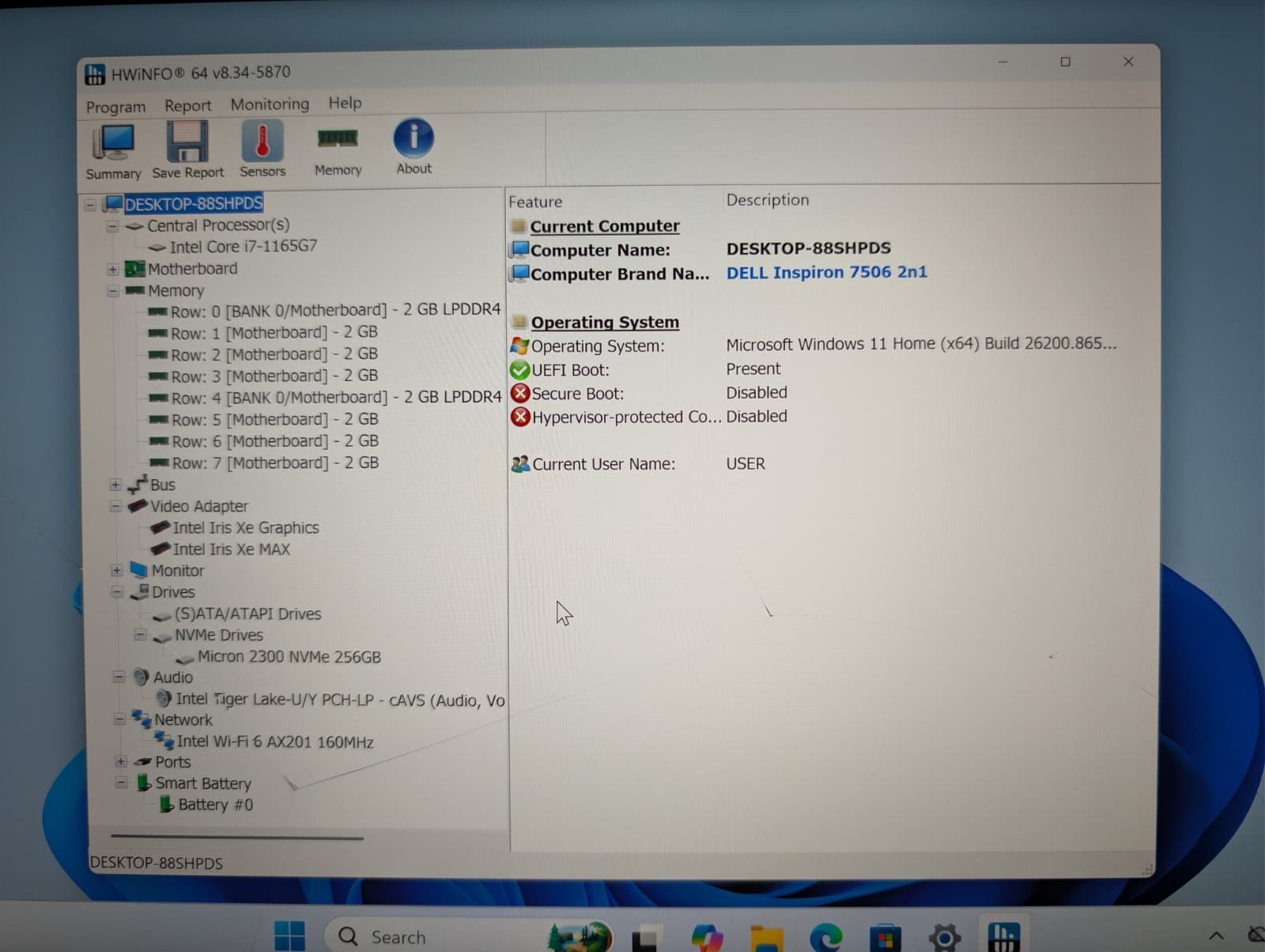1265x952 pixels.
Task: Open the DELL Inspiron 7506 2n1 link
Action: [826, 272]
